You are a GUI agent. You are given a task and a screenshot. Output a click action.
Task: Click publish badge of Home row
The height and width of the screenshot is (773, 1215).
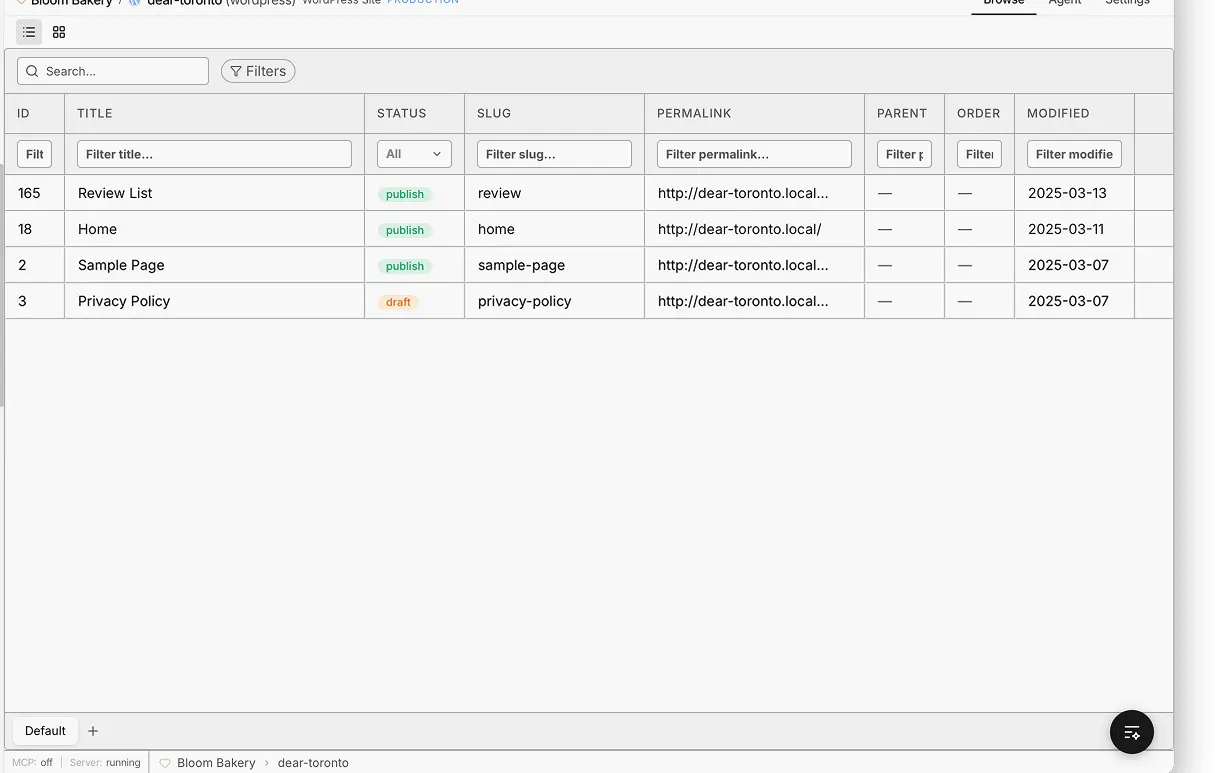pos(405,230)
